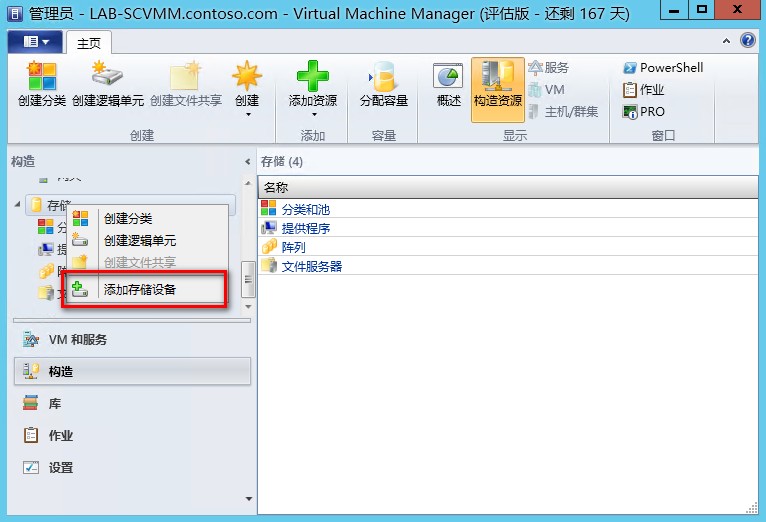Click the 库 books icon
Screen dimensions: 766x522
(x=31, y=403)
